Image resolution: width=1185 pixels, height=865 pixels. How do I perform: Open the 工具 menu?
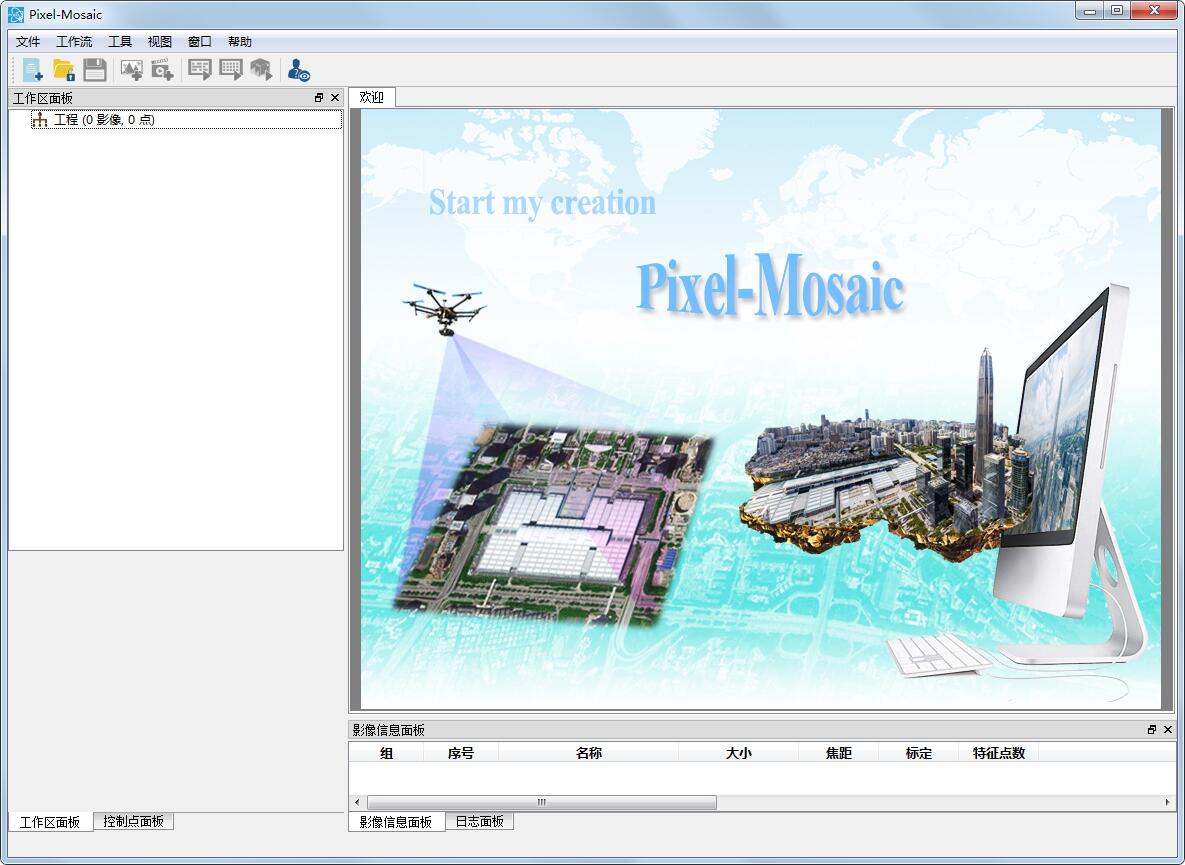(x=120, y=42)
